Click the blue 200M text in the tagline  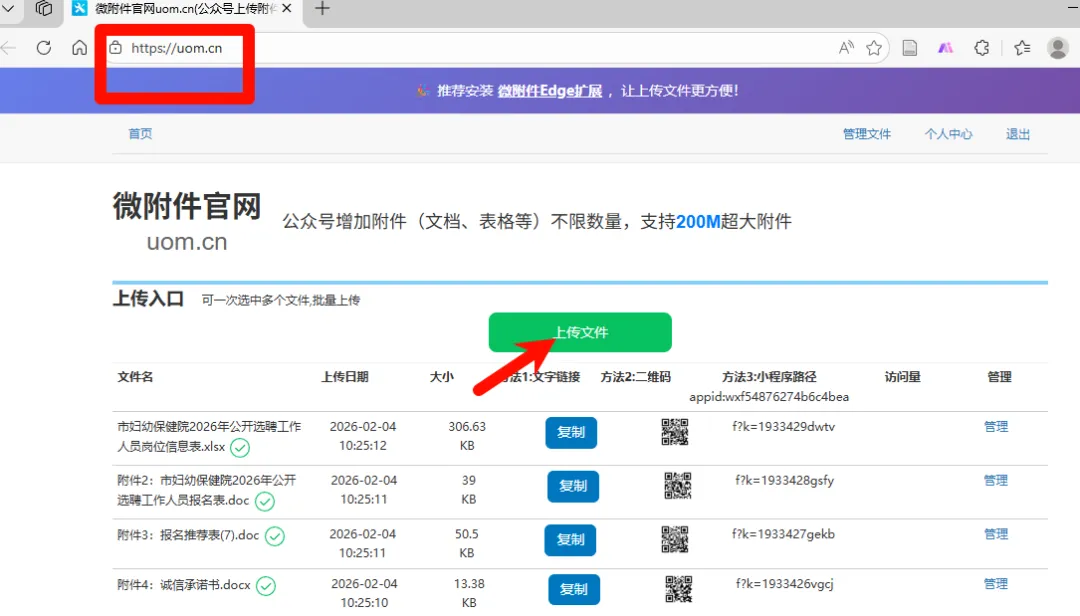pos(698,222)
